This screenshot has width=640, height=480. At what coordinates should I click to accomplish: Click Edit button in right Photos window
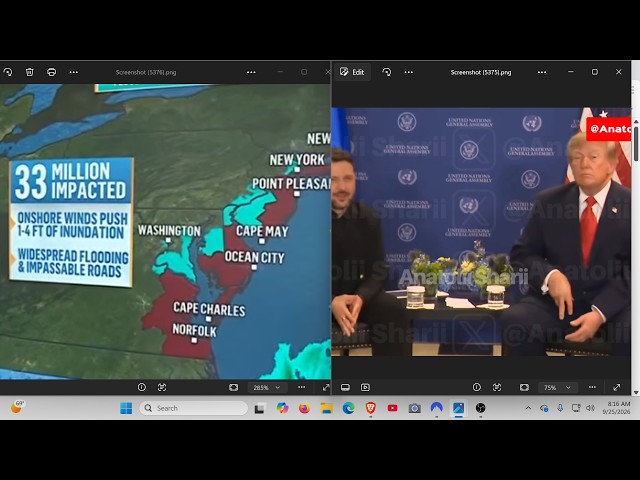click(352, 72)
